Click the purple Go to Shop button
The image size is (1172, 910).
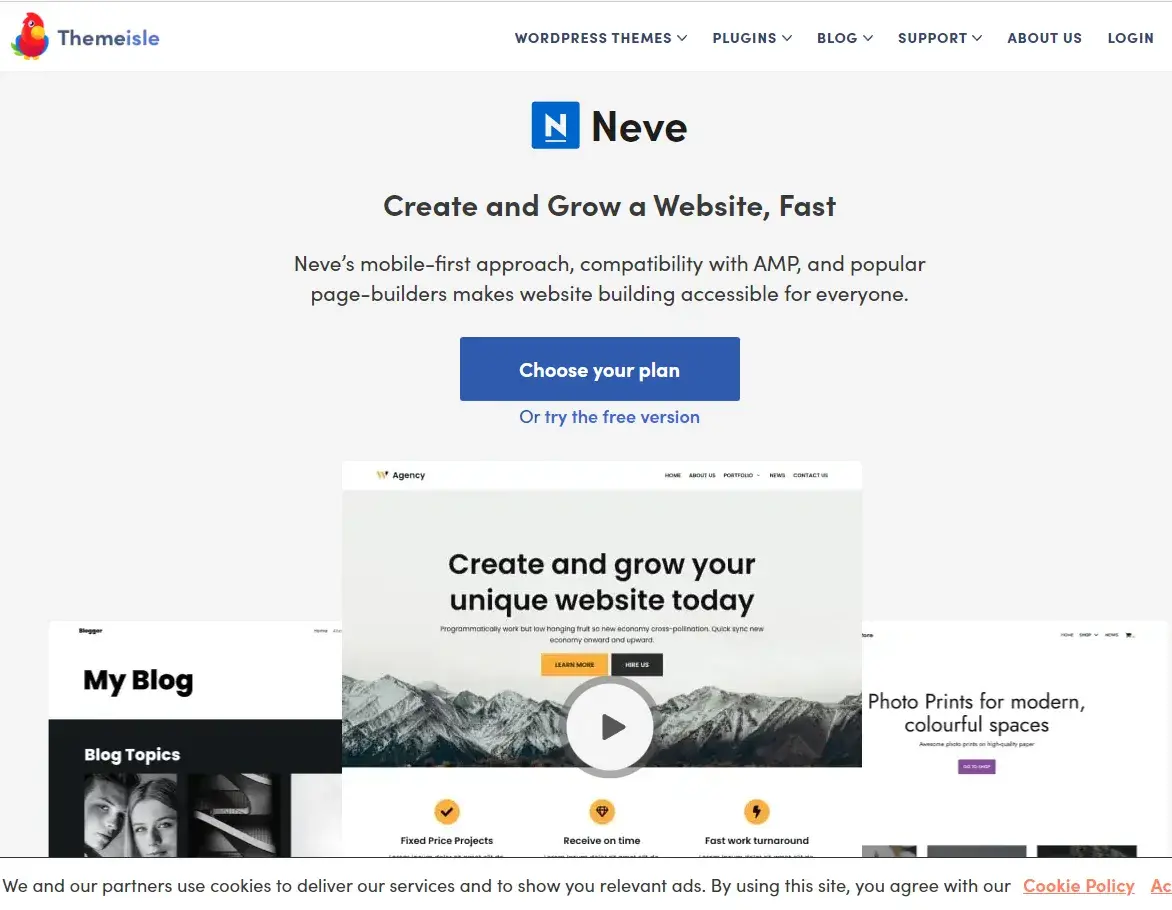[x=976, y=766]
